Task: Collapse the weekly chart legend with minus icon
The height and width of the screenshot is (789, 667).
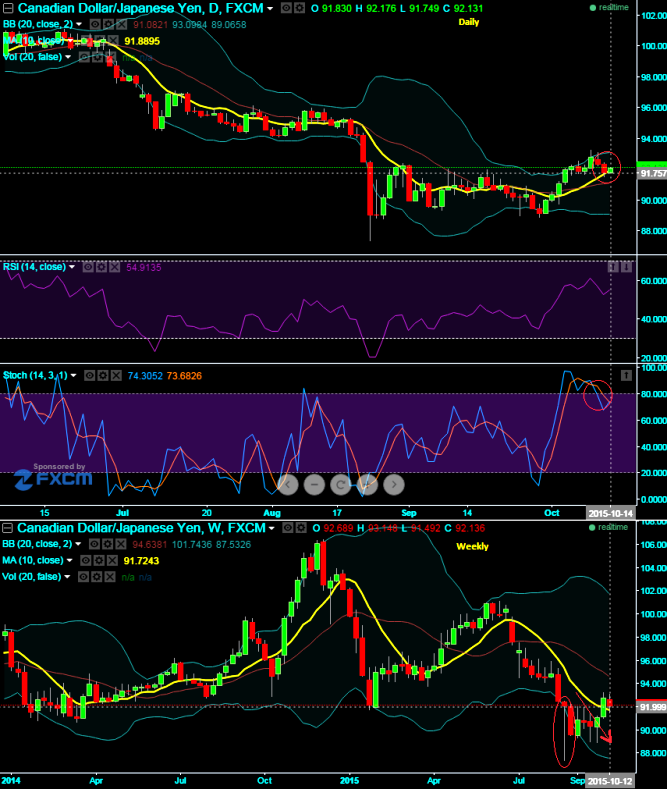Action: click(8, 528)
